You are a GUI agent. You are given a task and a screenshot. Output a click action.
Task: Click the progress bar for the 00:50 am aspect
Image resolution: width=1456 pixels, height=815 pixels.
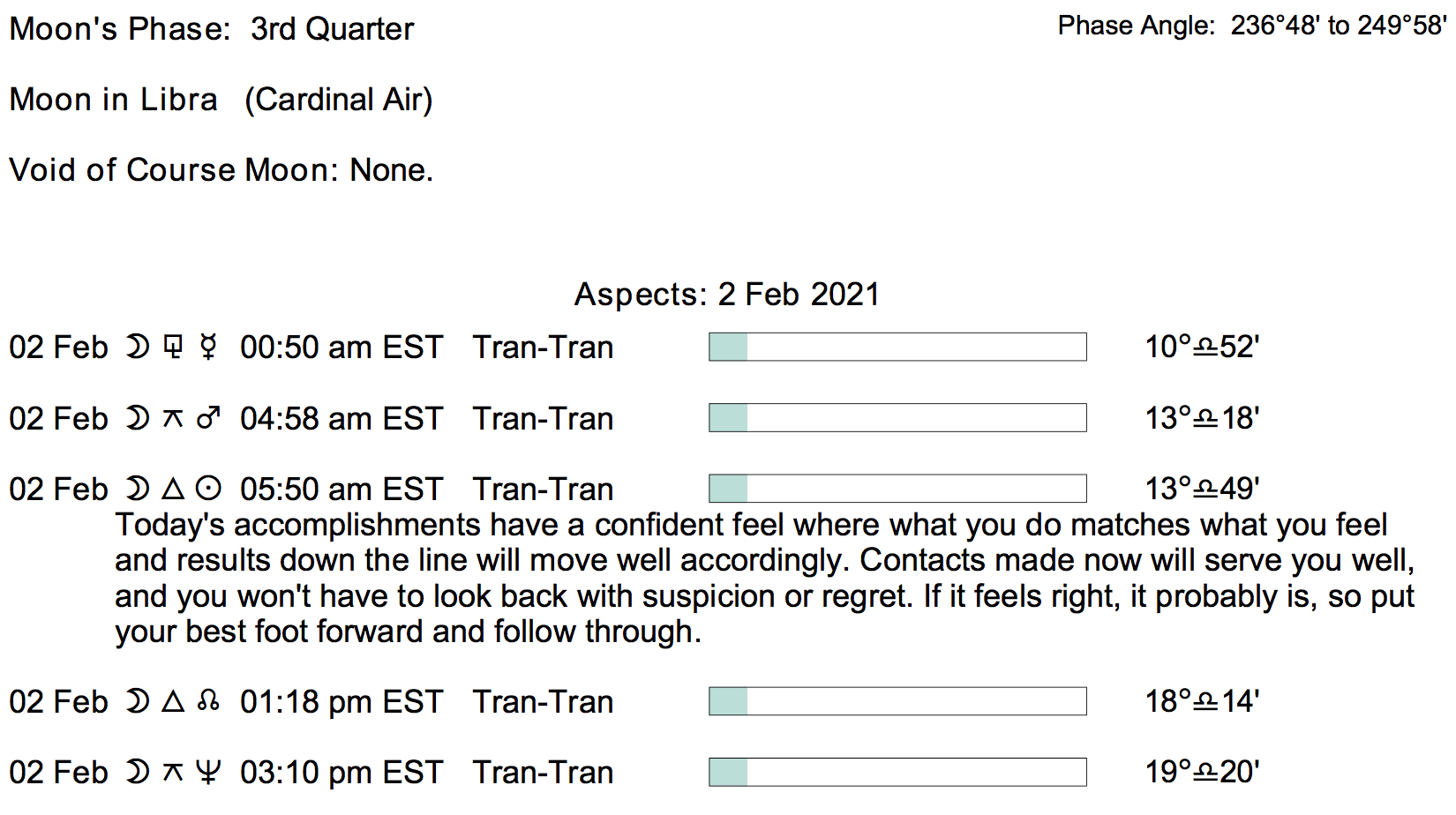(897, 347)
